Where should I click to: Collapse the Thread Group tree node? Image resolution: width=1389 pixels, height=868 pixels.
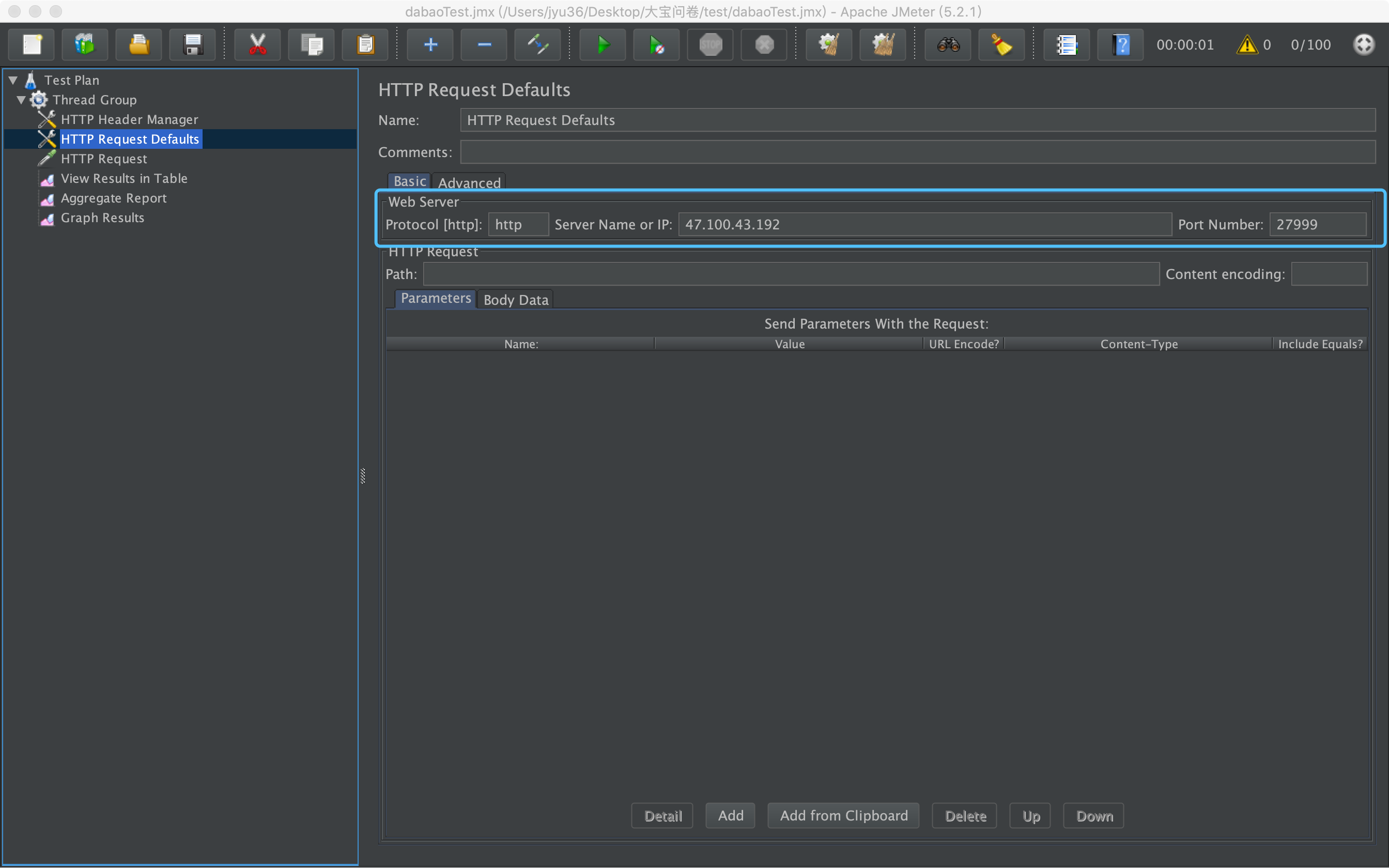click(21, 100)
